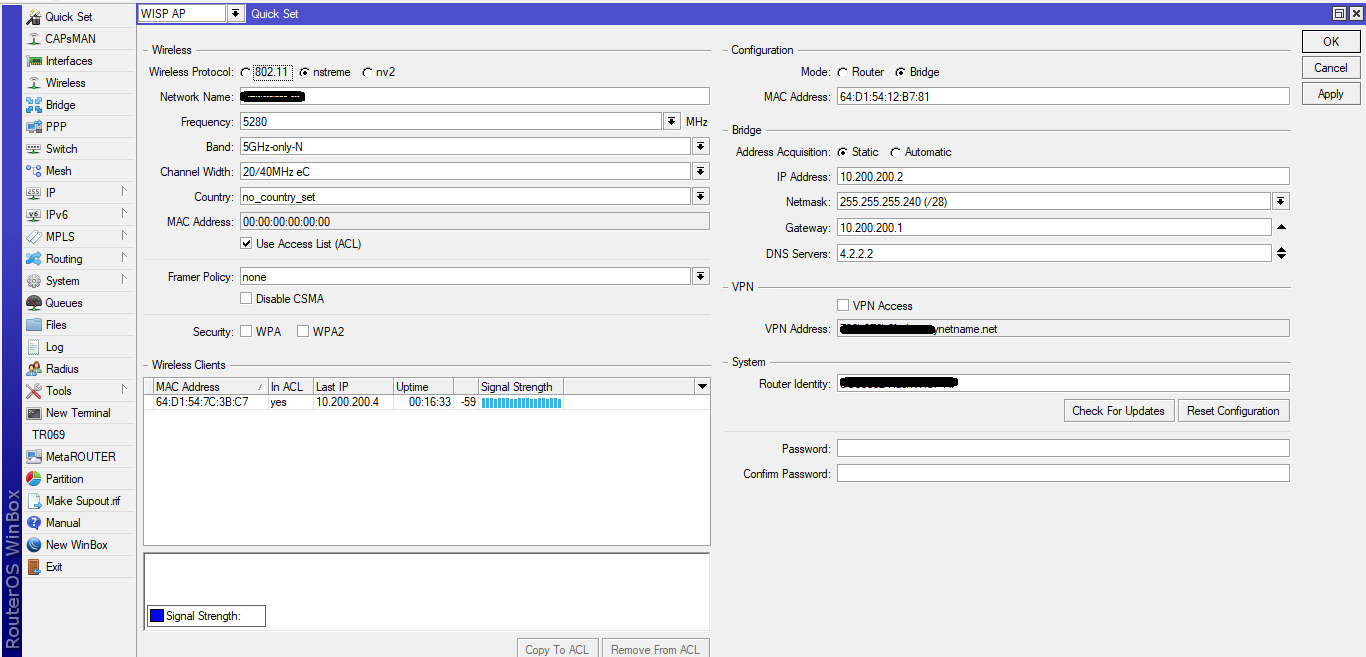
Task: Select TR069 in the sidebar menu
Action: (x=47, y=434)
